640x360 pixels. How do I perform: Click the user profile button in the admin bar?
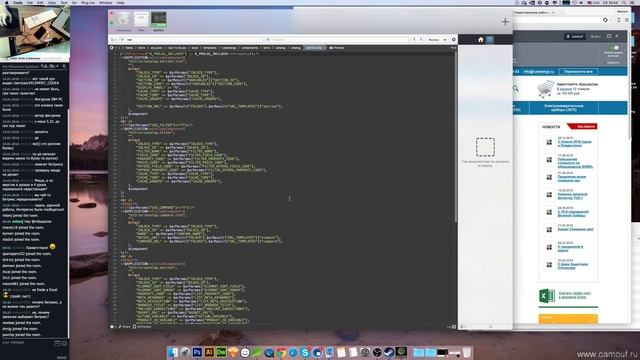575,37
